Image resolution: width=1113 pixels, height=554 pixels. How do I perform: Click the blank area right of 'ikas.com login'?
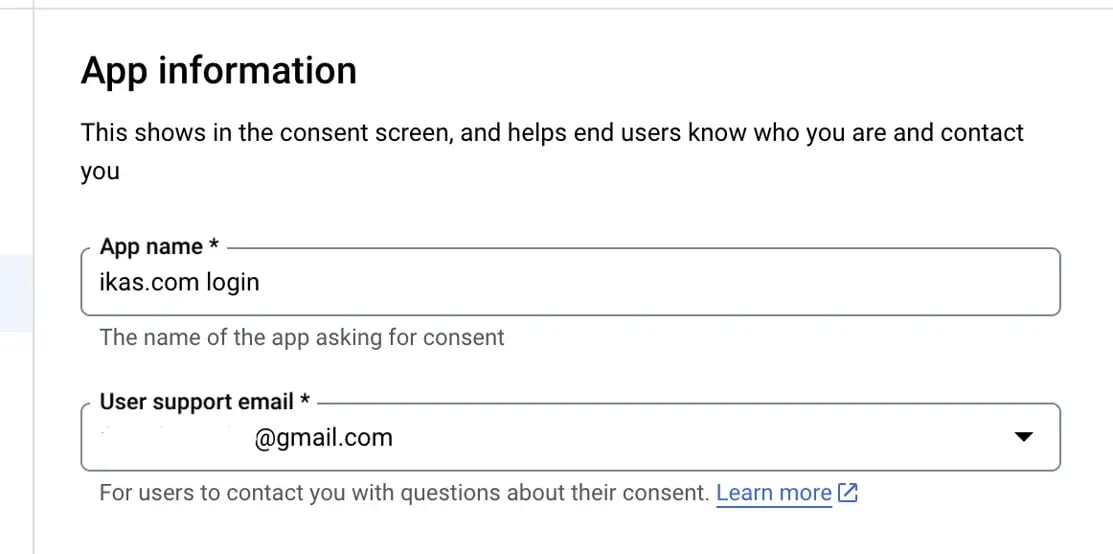[660, 282]
